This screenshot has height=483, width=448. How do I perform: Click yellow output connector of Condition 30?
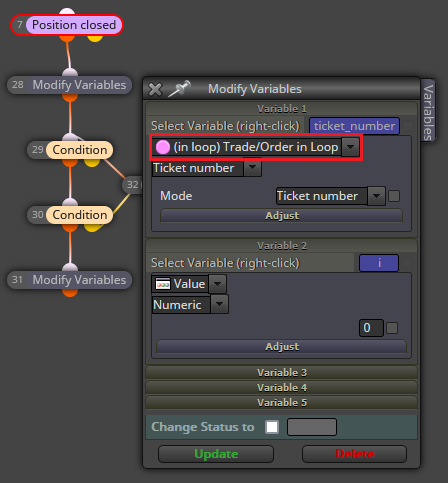click(x=92, y=228)
